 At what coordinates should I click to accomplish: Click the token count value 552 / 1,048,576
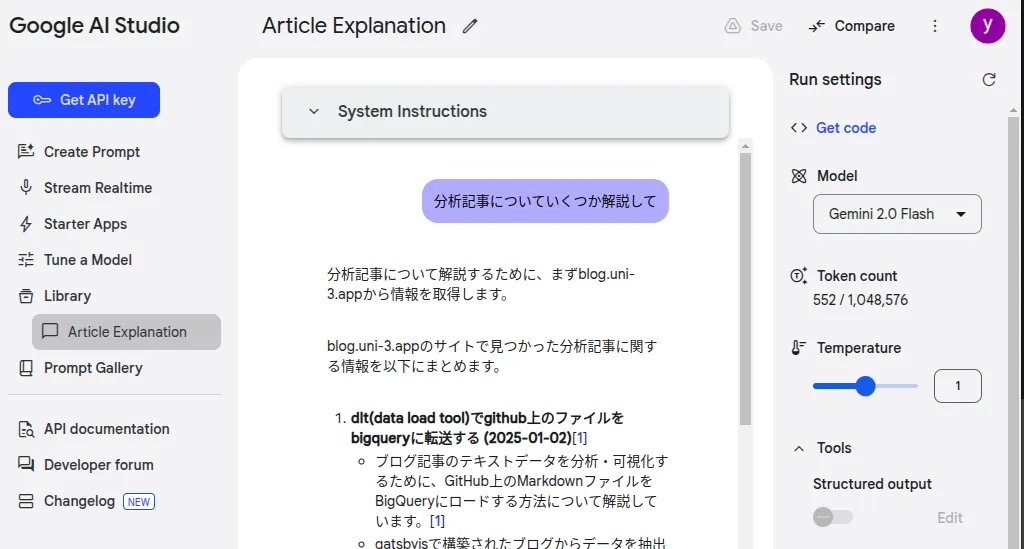860,300
